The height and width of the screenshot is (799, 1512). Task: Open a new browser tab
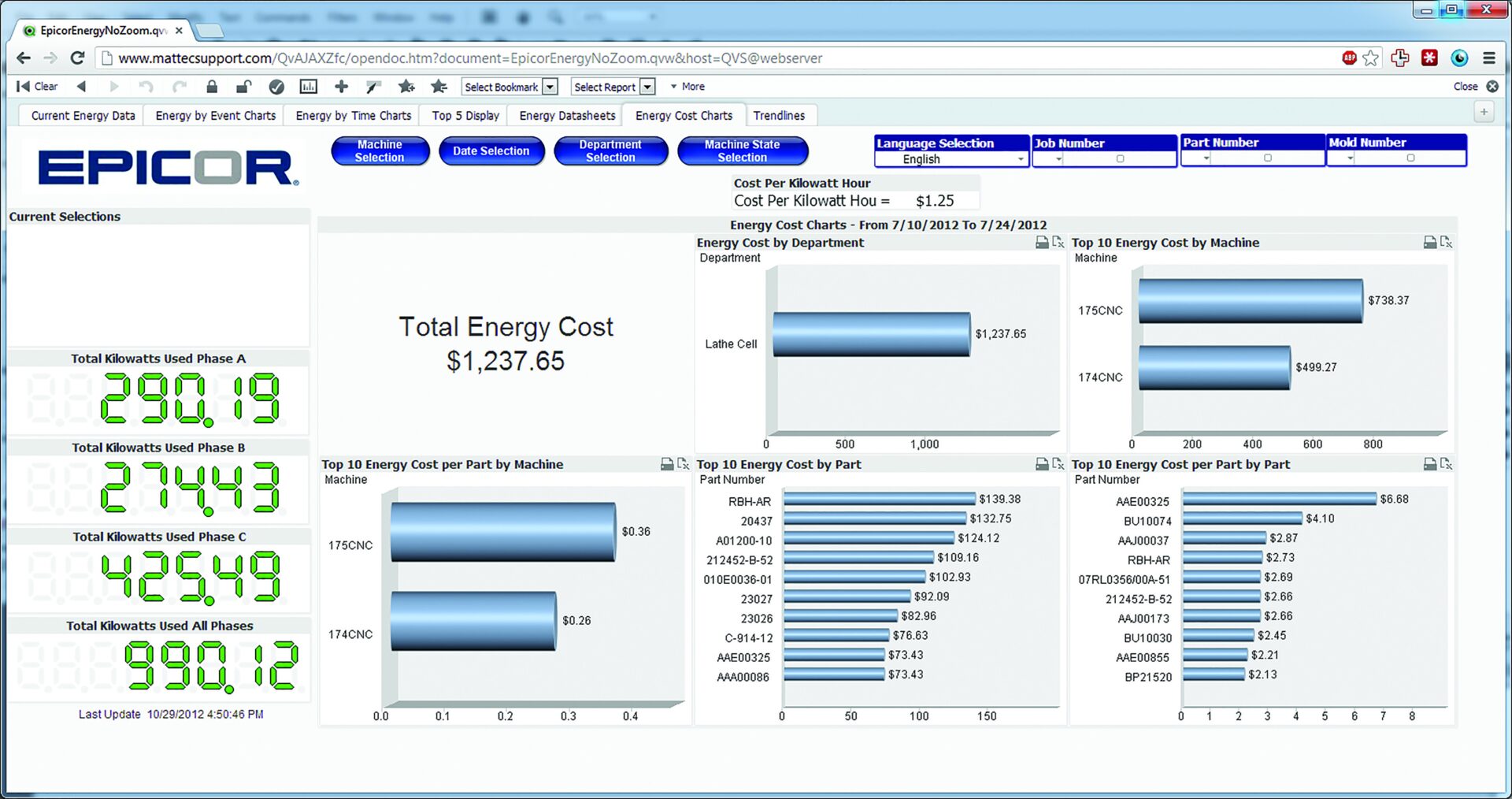click(209, 31)
